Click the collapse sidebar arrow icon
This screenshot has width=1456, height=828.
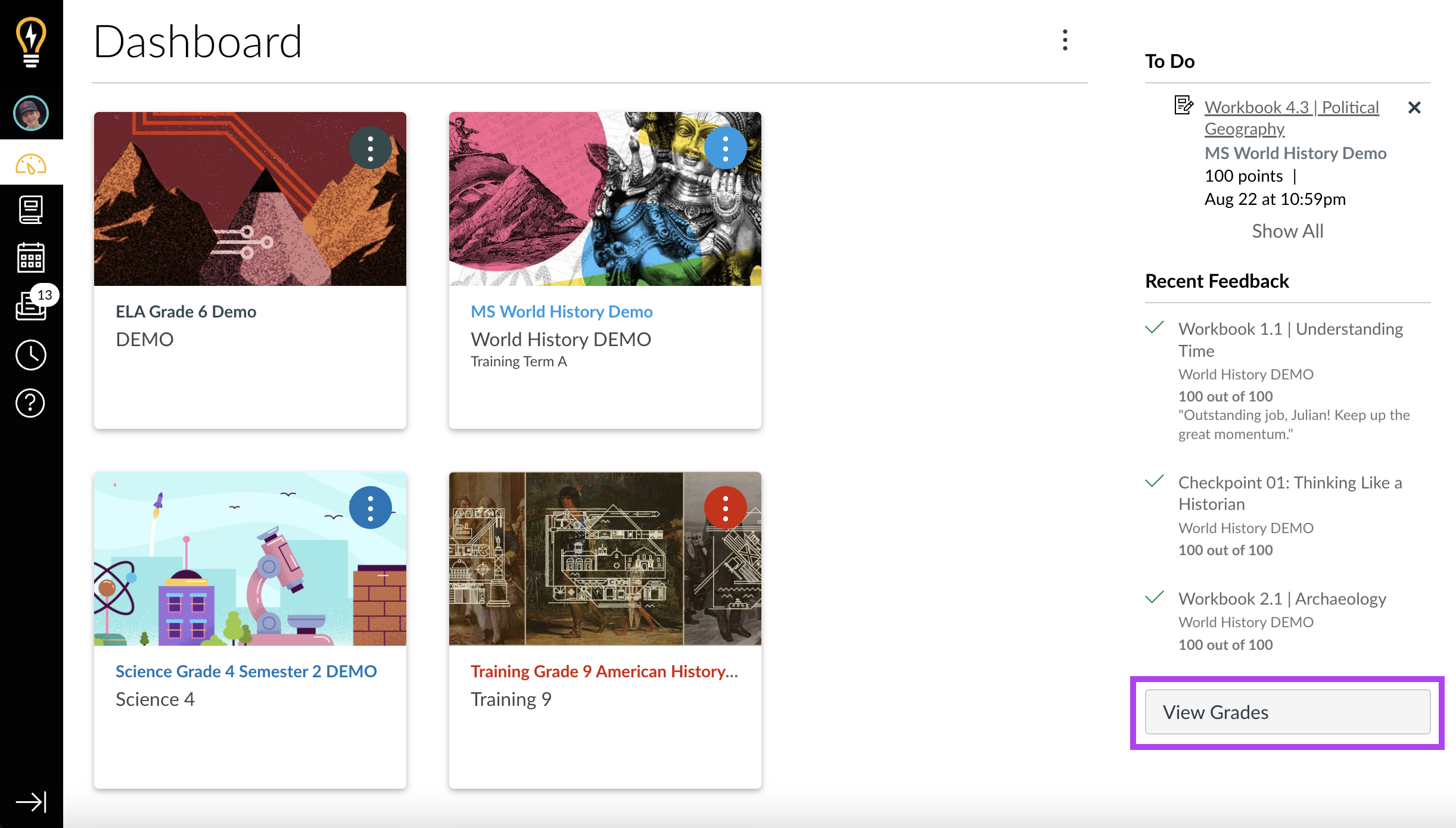31,801
